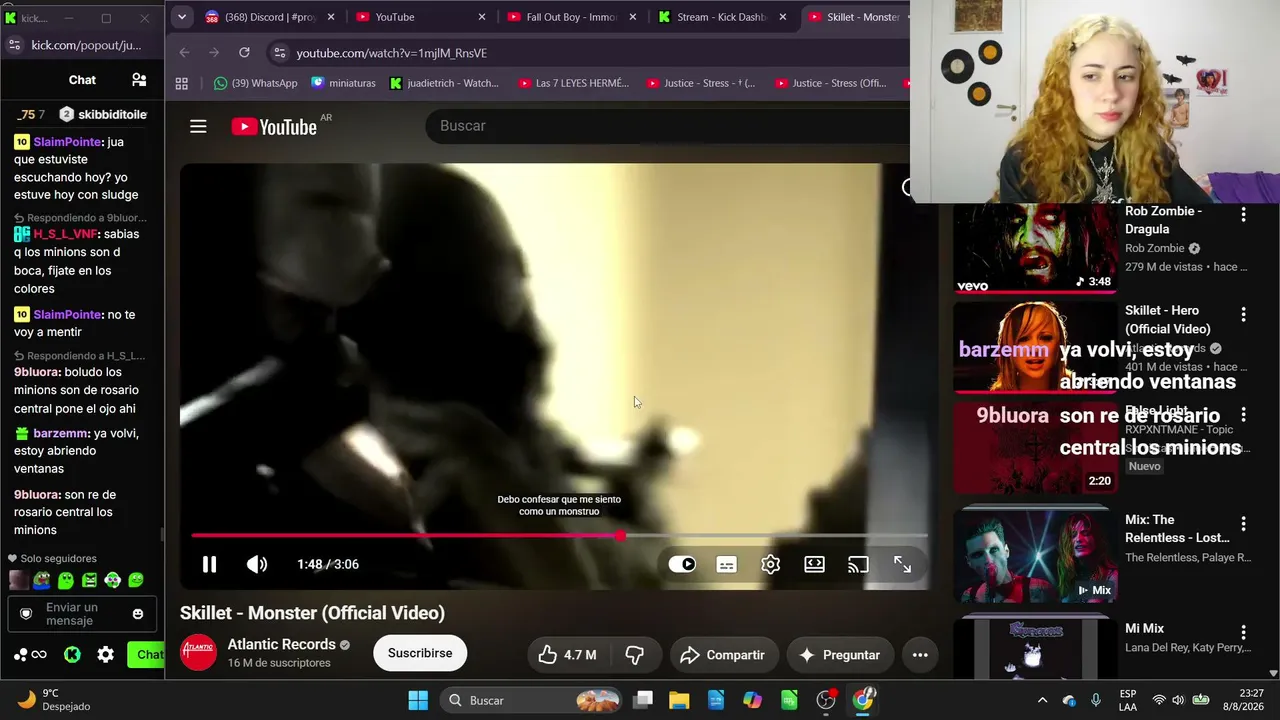Open options for Rob Zombie Dragula video
This screenshot has height=720, width=1280.
click(1243, 215)
